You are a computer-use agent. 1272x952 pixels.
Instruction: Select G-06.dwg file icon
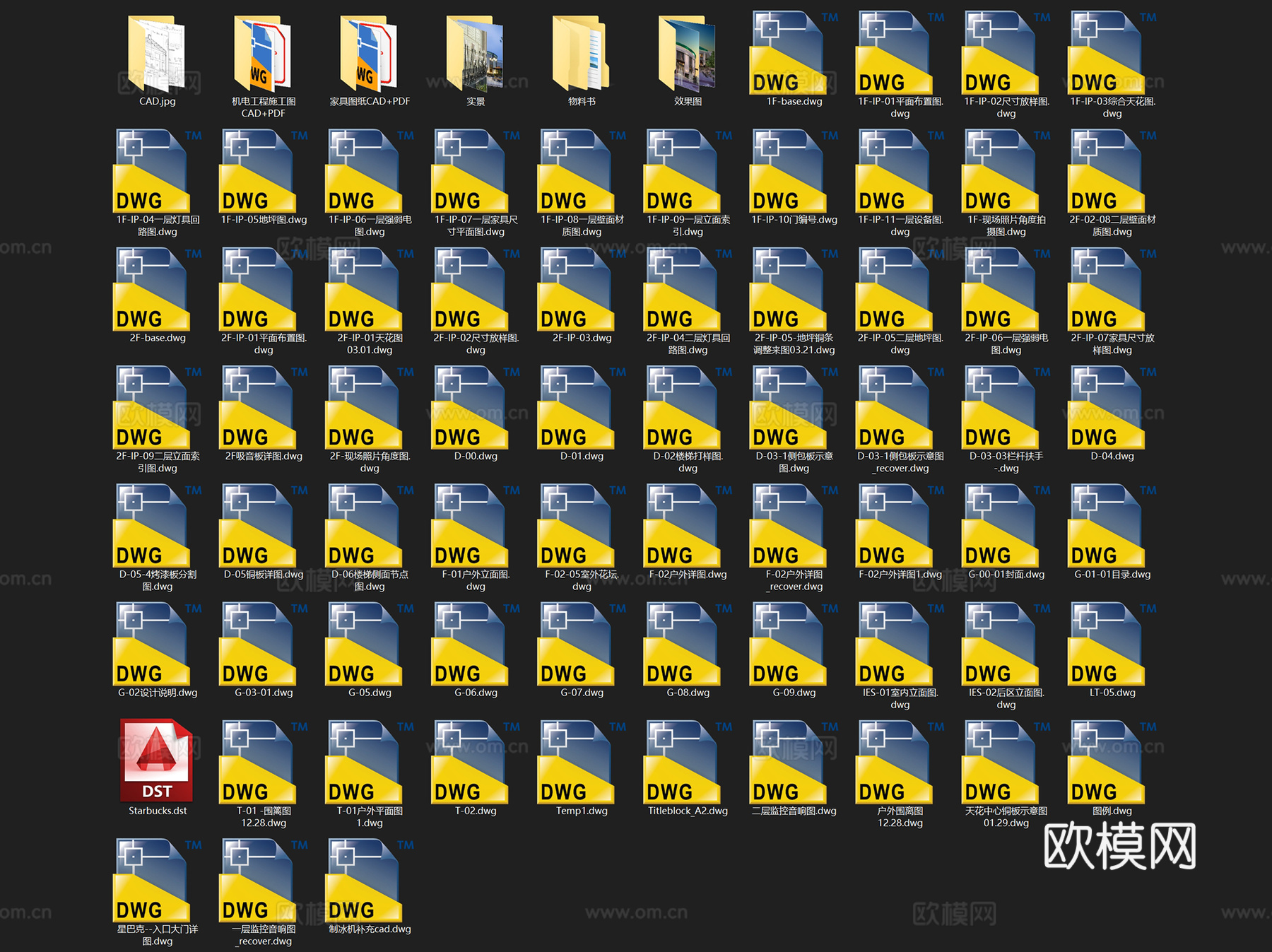click(x=469, y=643)
